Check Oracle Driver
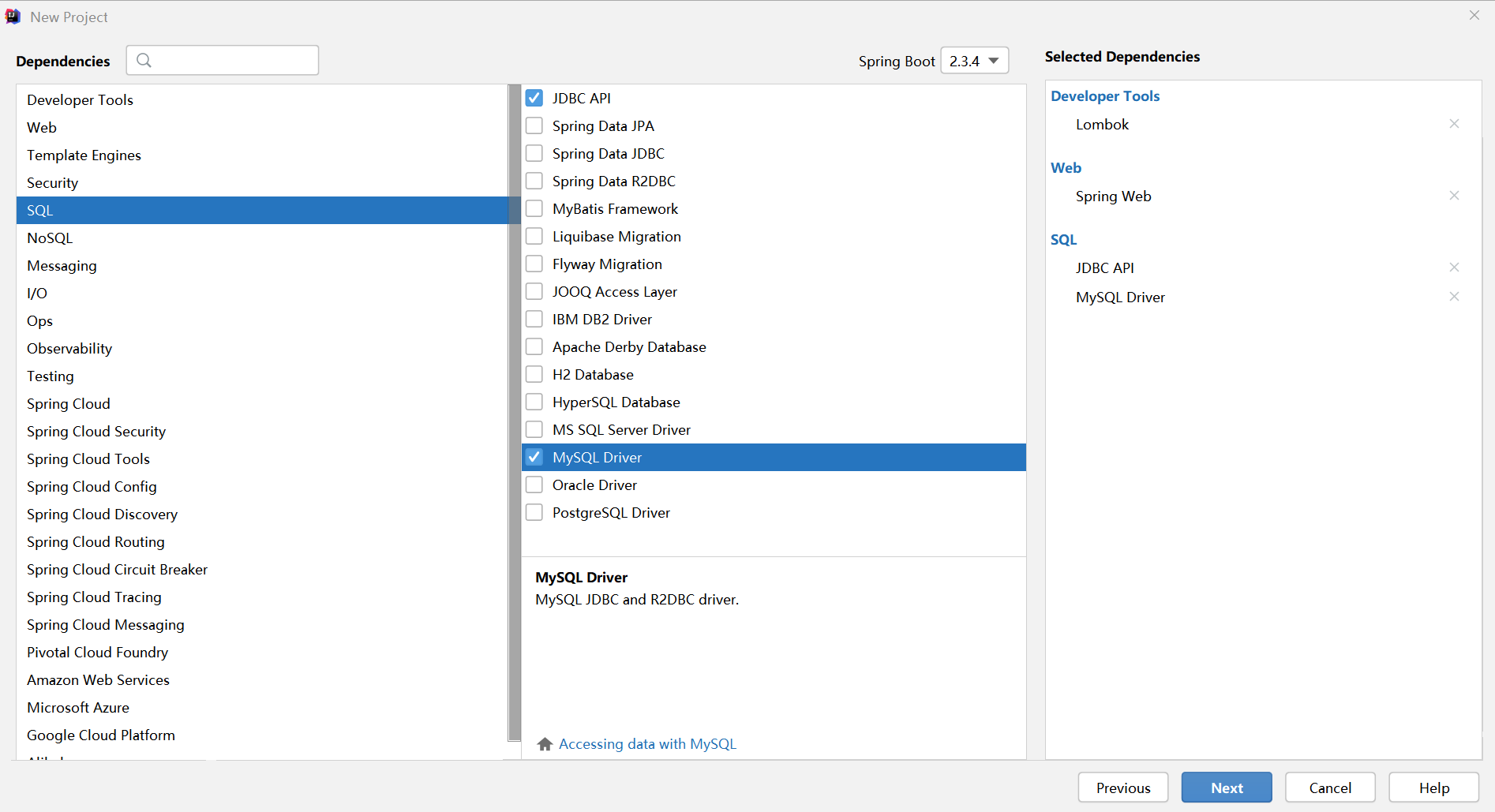 pyautogui.click(x=534, y=485)
